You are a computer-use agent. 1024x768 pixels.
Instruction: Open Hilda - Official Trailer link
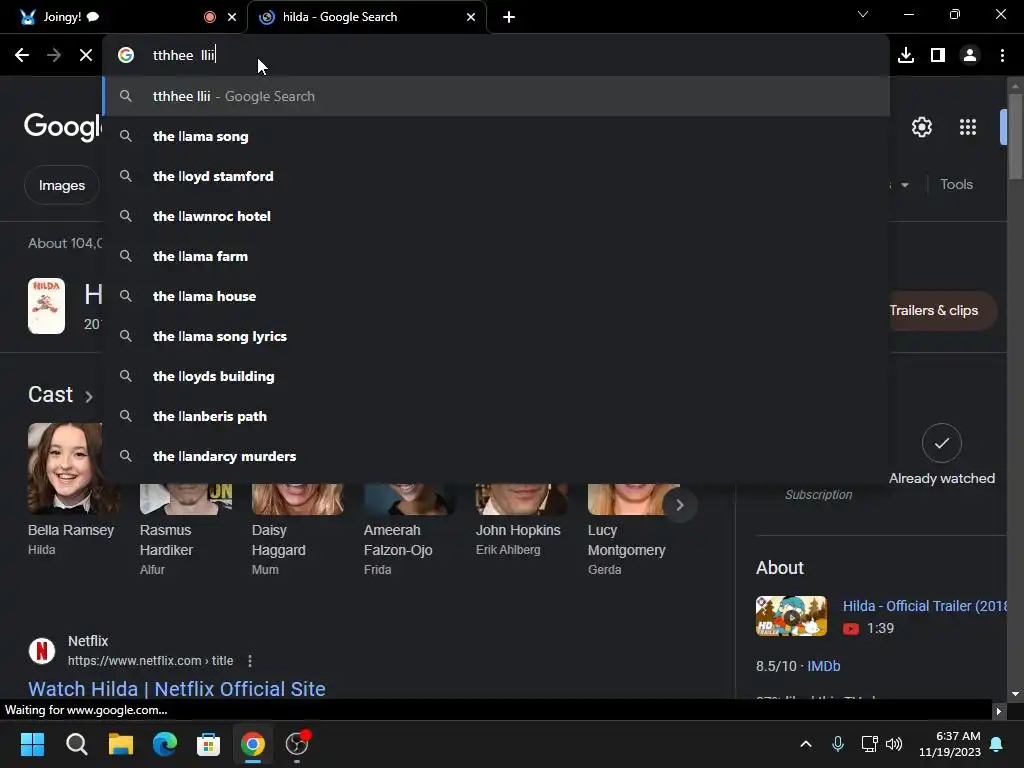click(923, 606)
